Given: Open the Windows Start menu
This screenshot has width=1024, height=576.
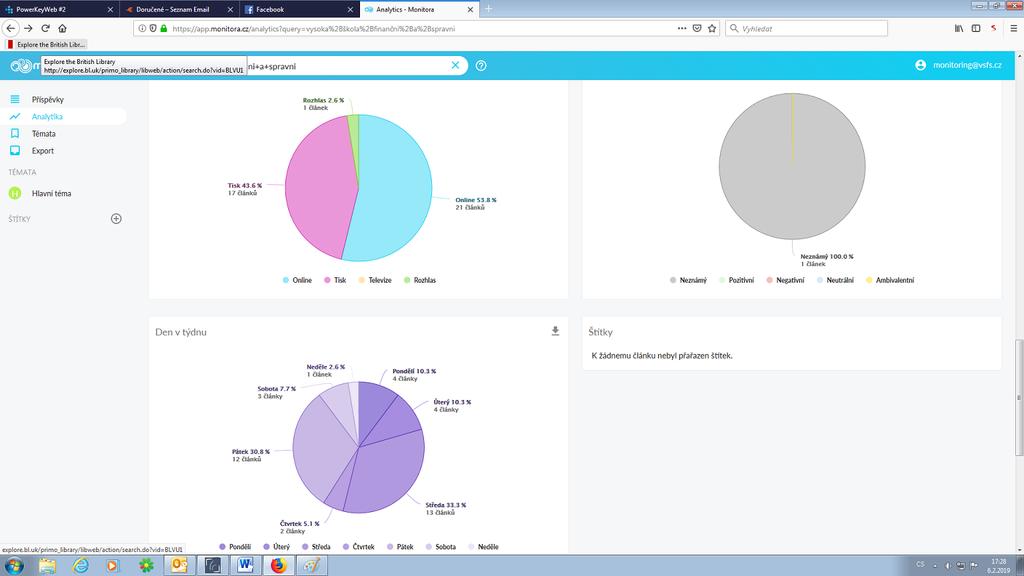Looking at the screenshot, I should [14, 566].
